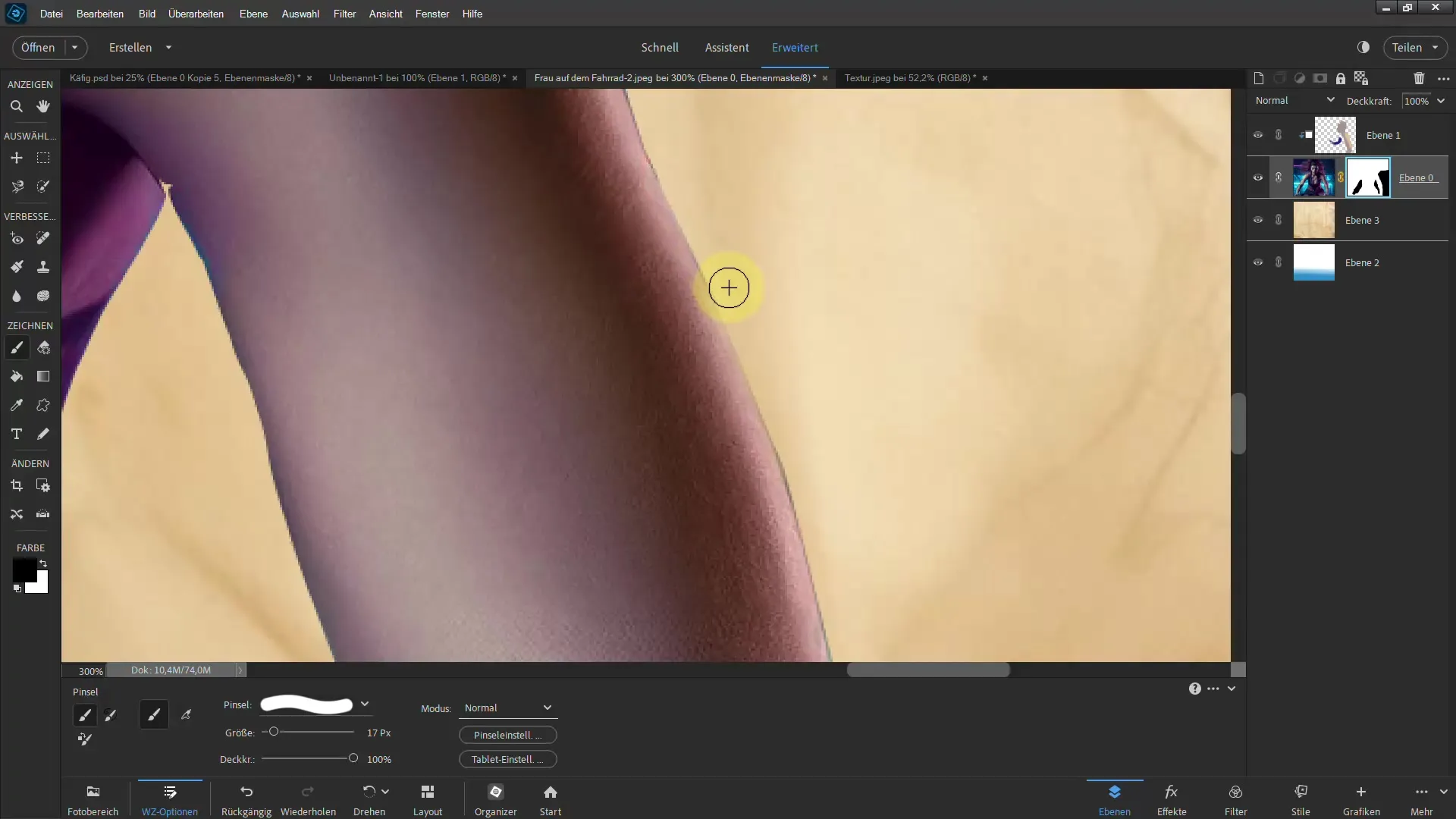Open Überarbeiten menu
The height and width of the screenshot is (819, 1456).
tap(196, 13)
